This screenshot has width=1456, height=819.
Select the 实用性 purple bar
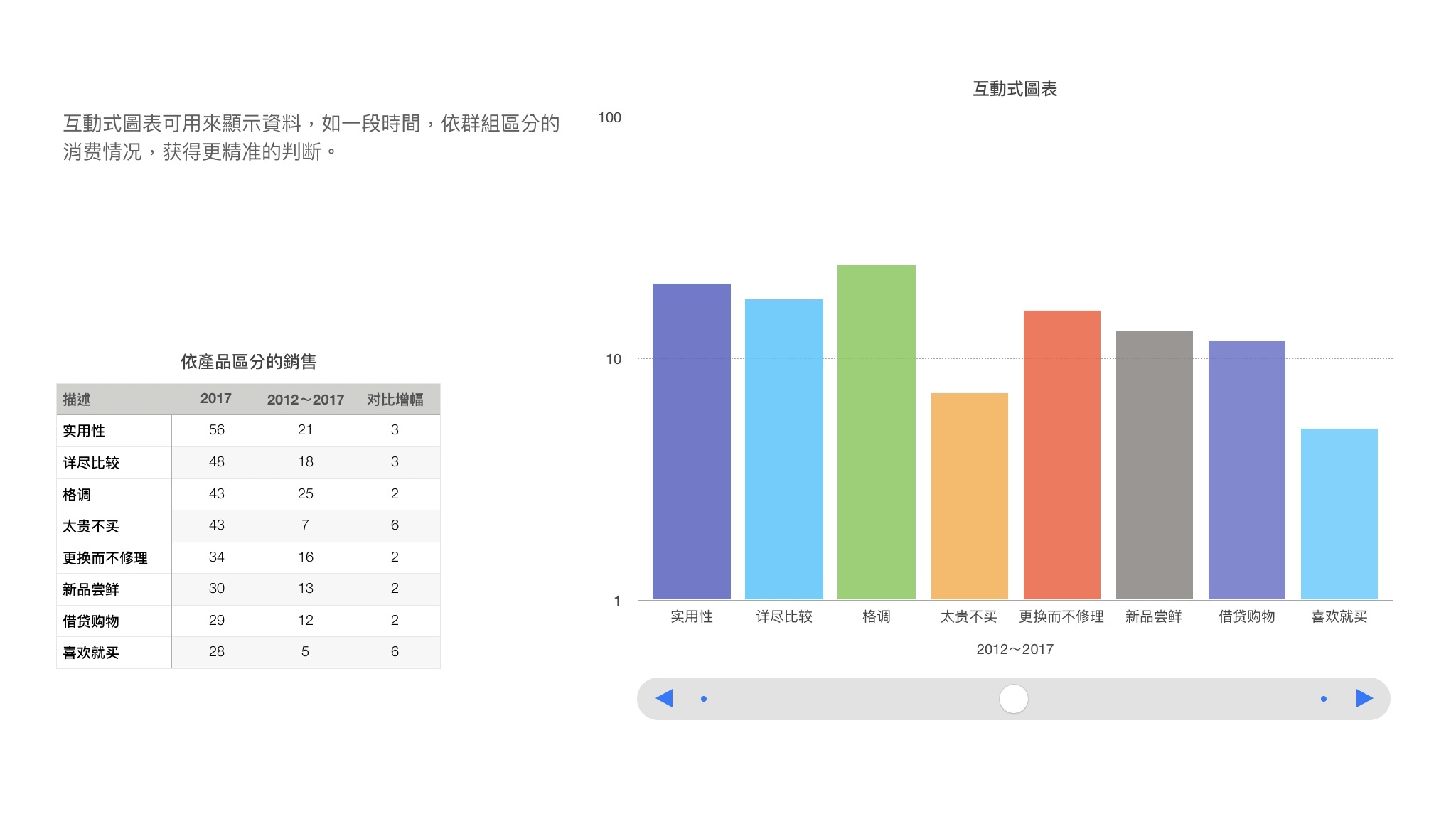click(x=692, y=441)
